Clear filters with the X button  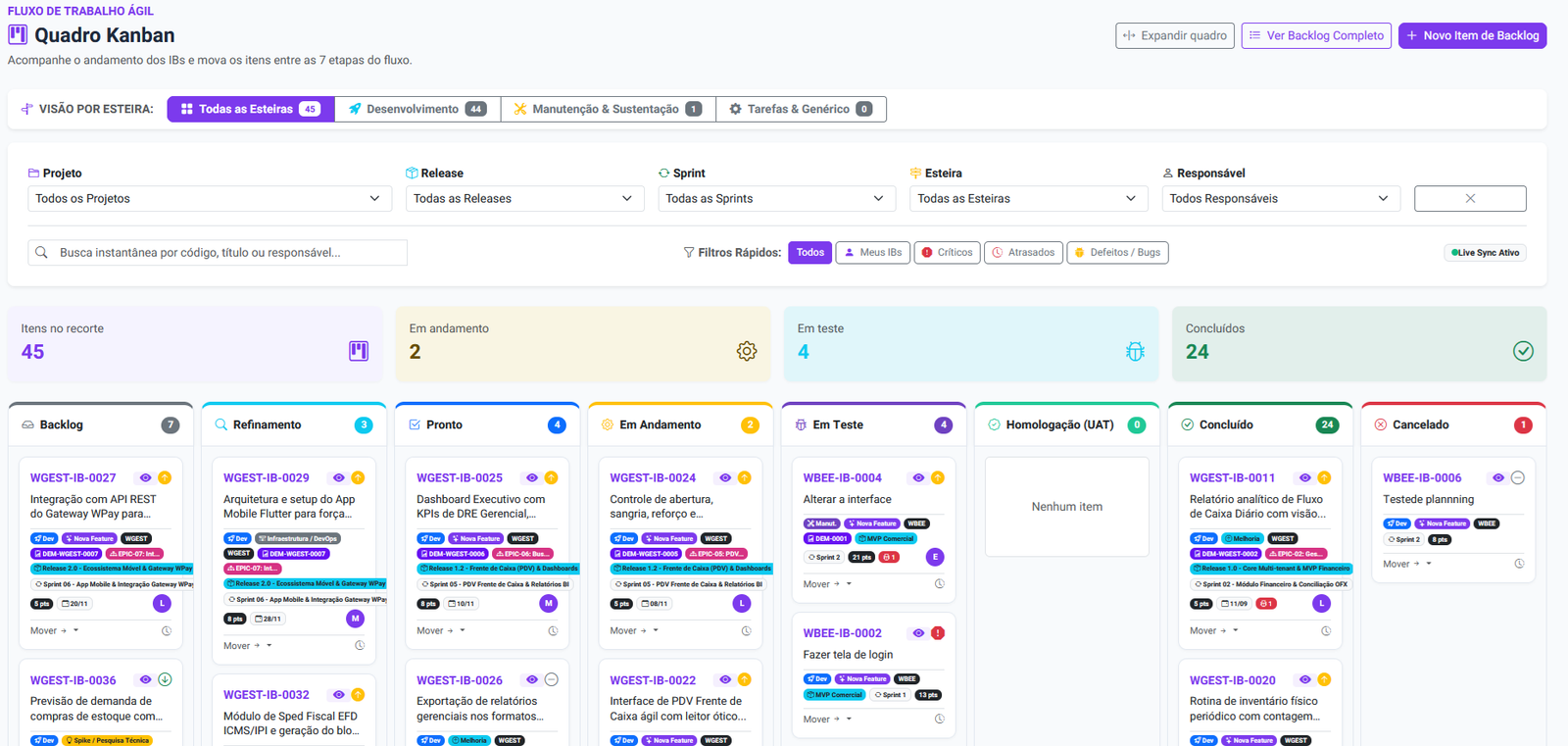point(1470,198)
